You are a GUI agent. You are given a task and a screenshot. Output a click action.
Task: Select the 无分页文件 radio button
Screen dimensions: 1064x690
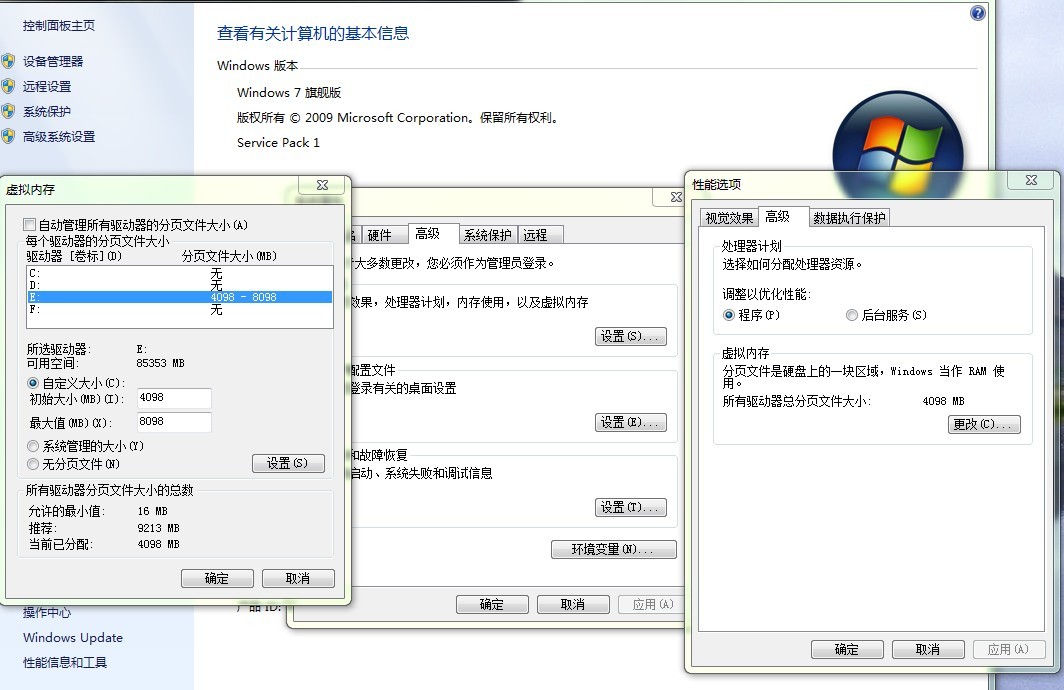pos(31,463)
